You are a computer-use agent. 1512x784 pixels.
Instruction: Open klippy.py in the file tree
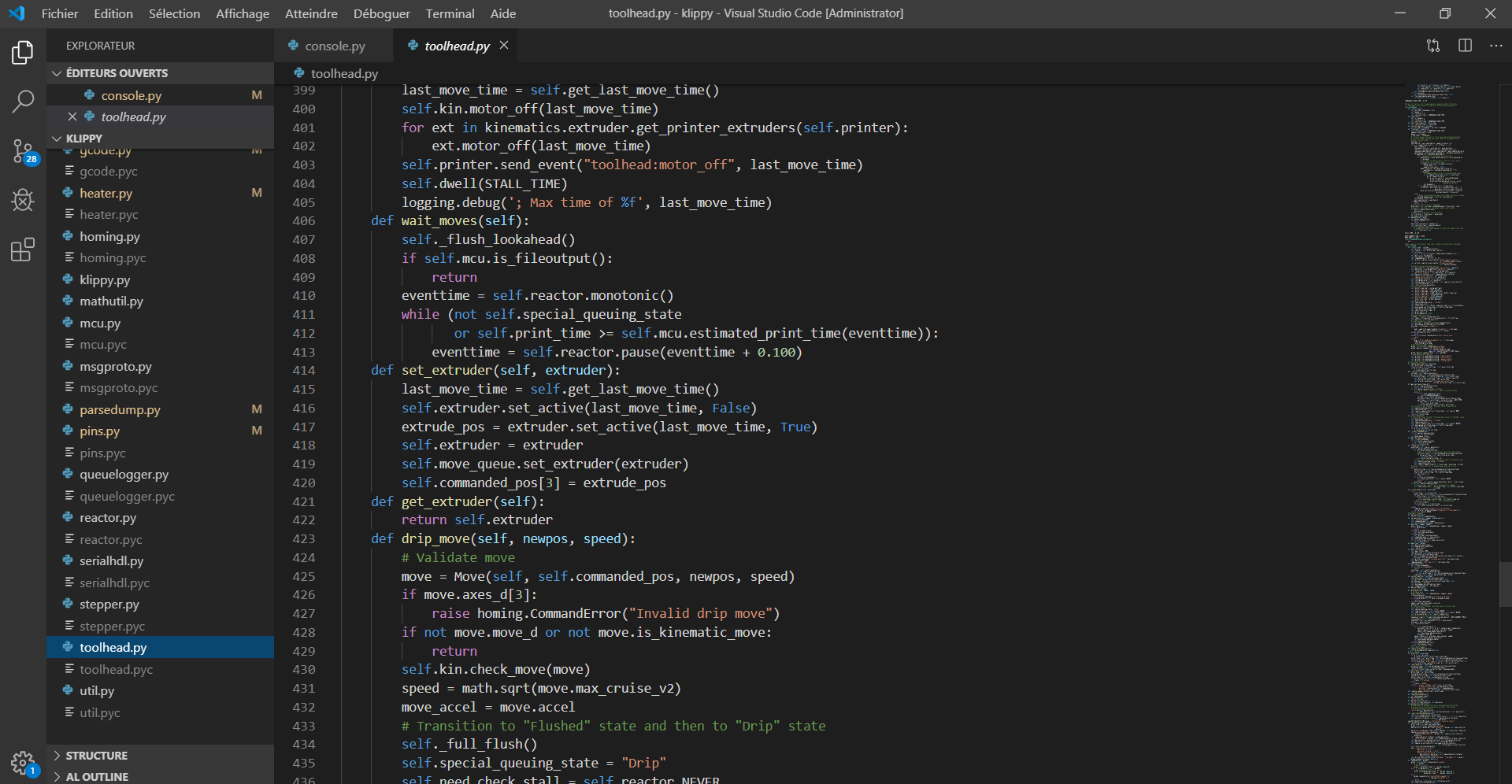click(161, 279)
